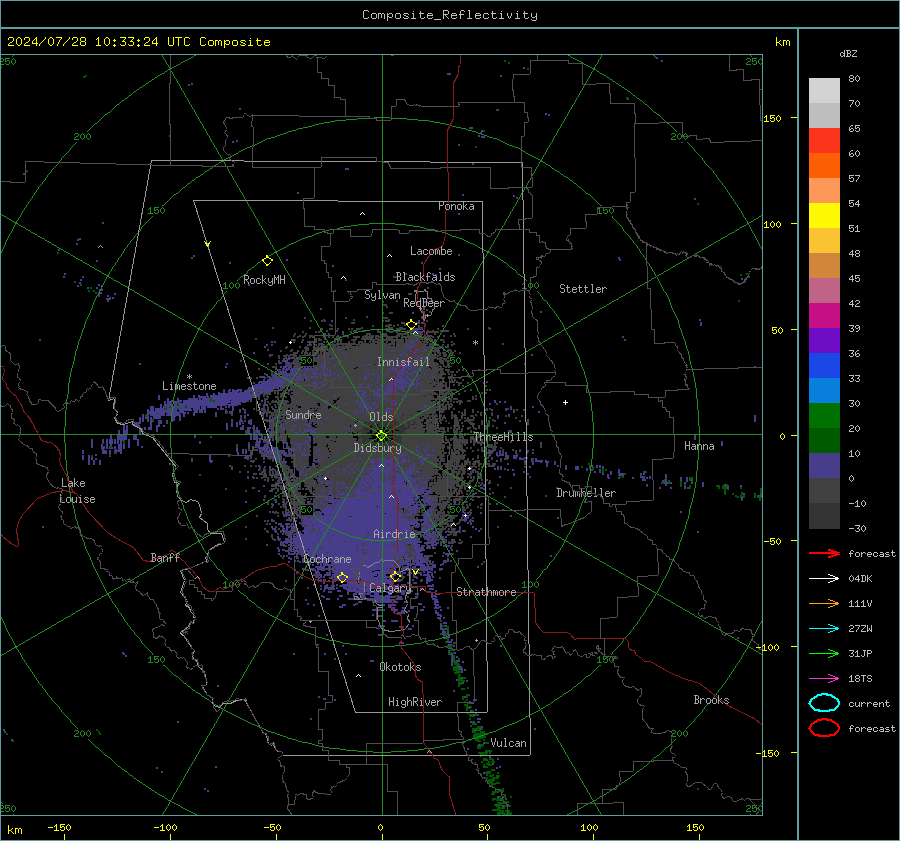Screen dimensions: 900x841
Task: Click the Airdrie city label
Action: tap(394, 534)
